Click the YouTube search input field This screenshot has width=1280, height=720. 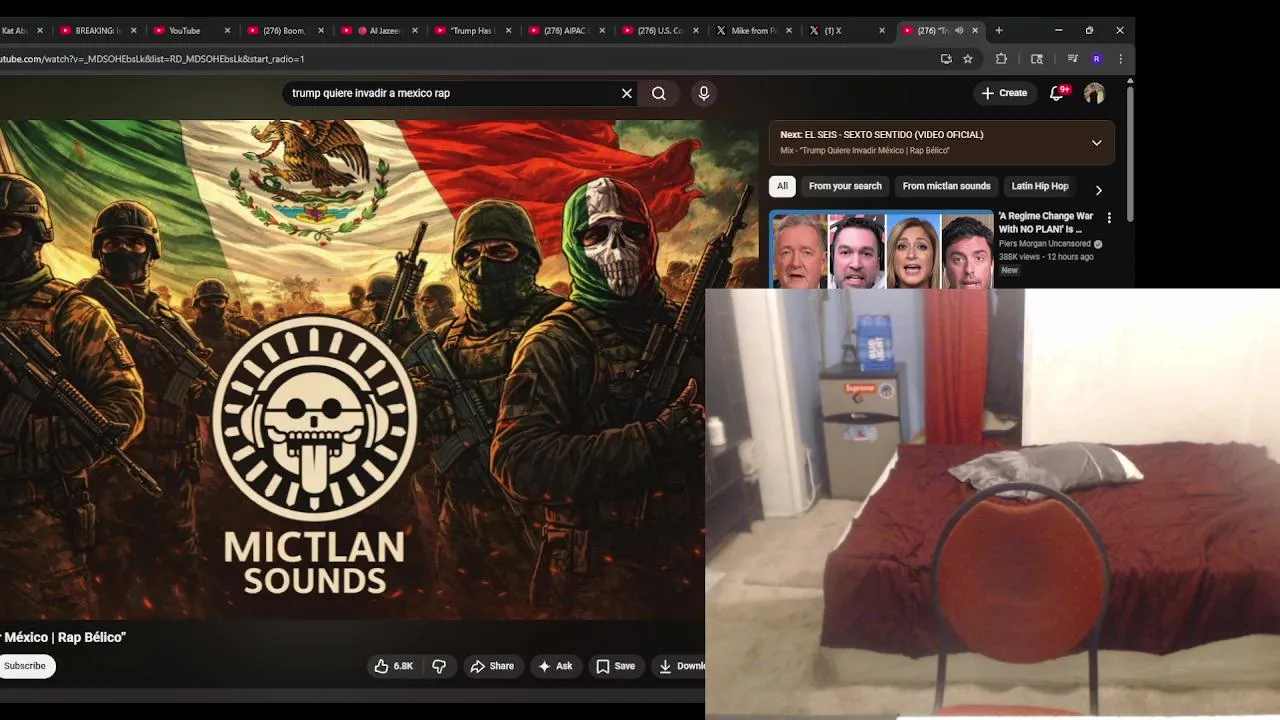click(x=450, y=93)
